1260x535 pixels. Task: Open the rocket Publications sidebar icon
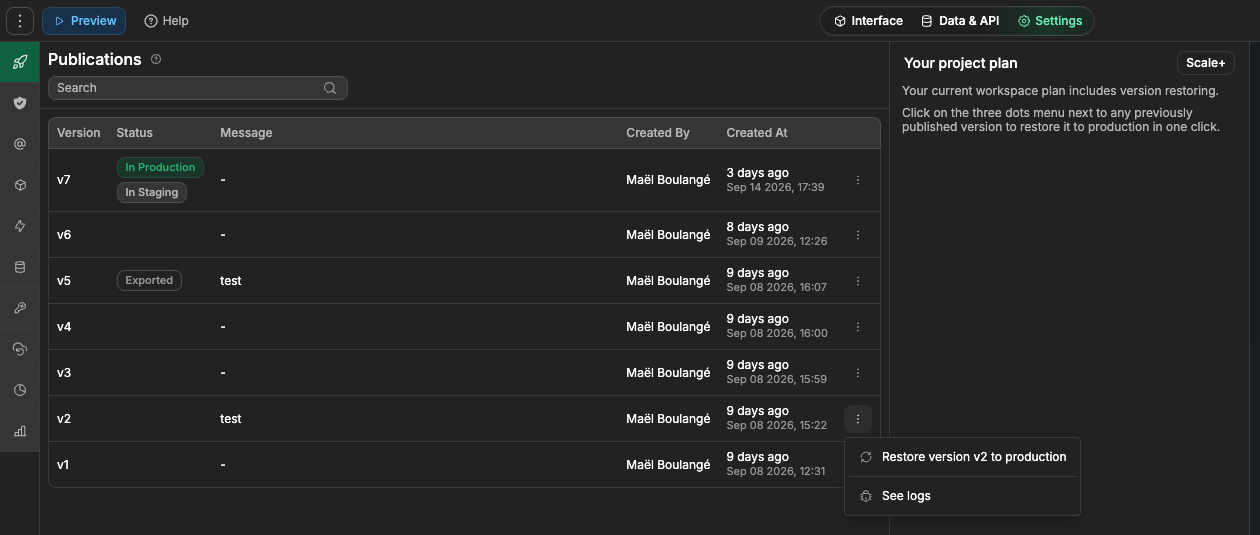pyautogui.click(x=20, y=62)
